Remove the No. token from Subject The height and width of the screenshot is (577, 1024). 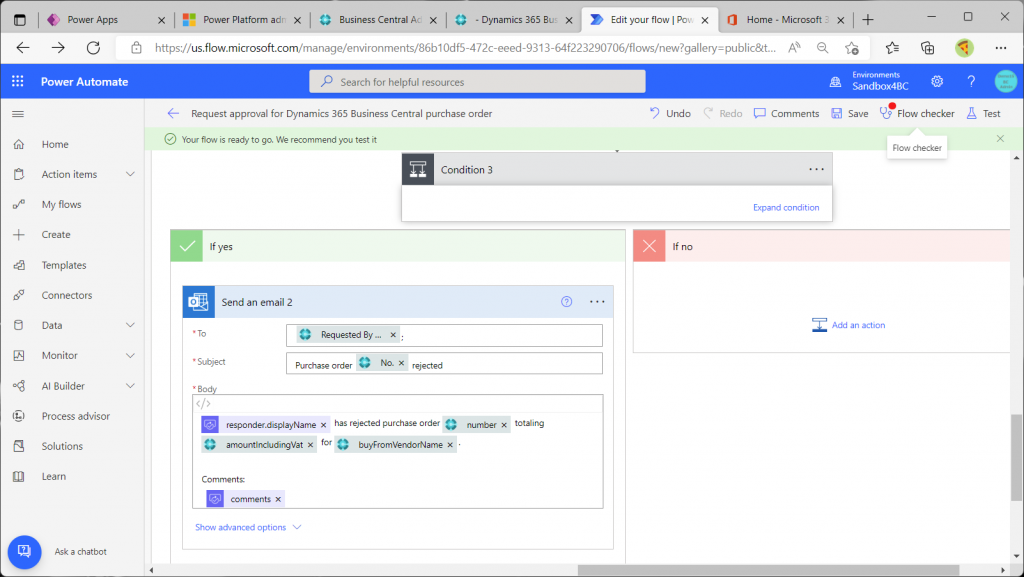tap(402, 363)
